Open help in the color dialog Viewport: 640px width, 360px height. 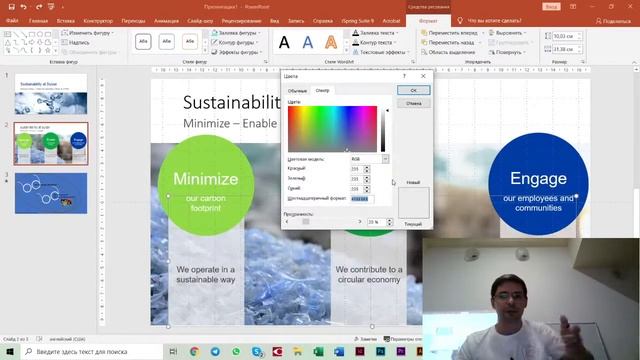click(x=404, y=76)
